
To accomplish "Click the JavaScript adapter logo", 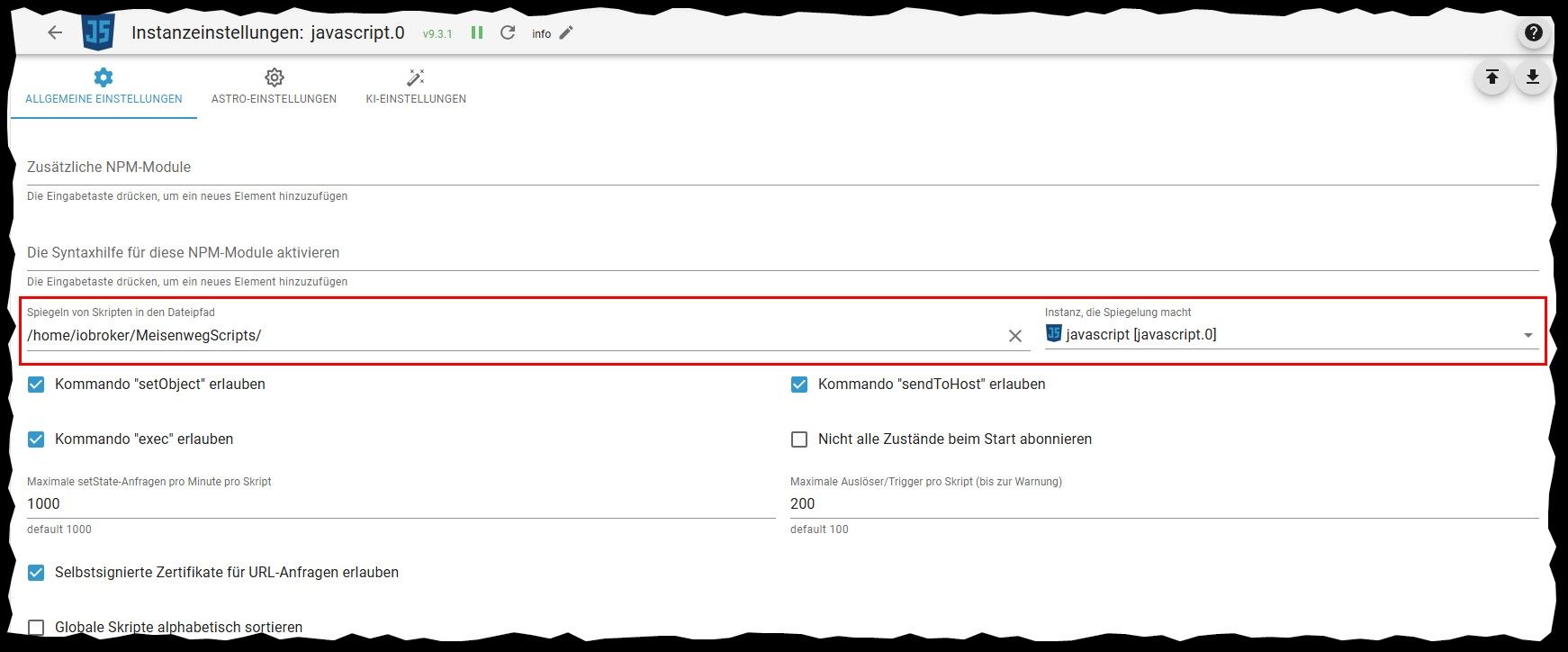I will click(98, 32).
